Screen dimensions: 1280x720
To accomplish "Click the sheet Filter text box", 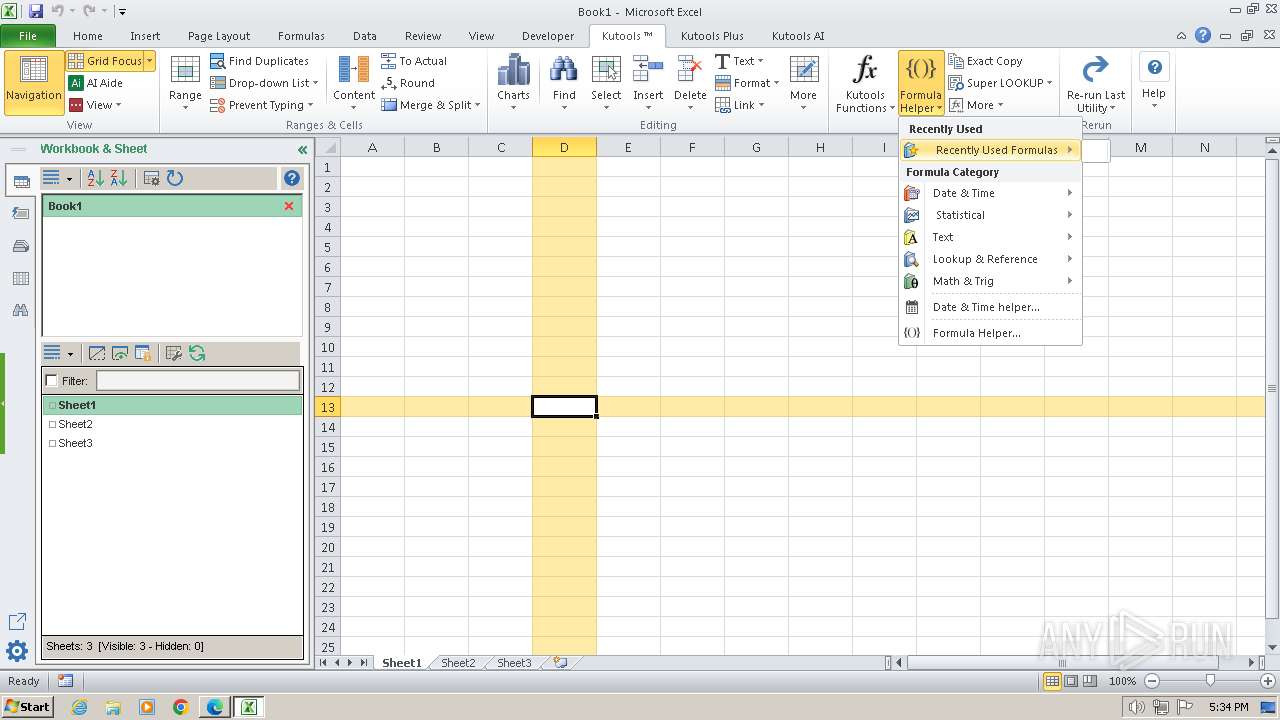I will coord(198,381).
